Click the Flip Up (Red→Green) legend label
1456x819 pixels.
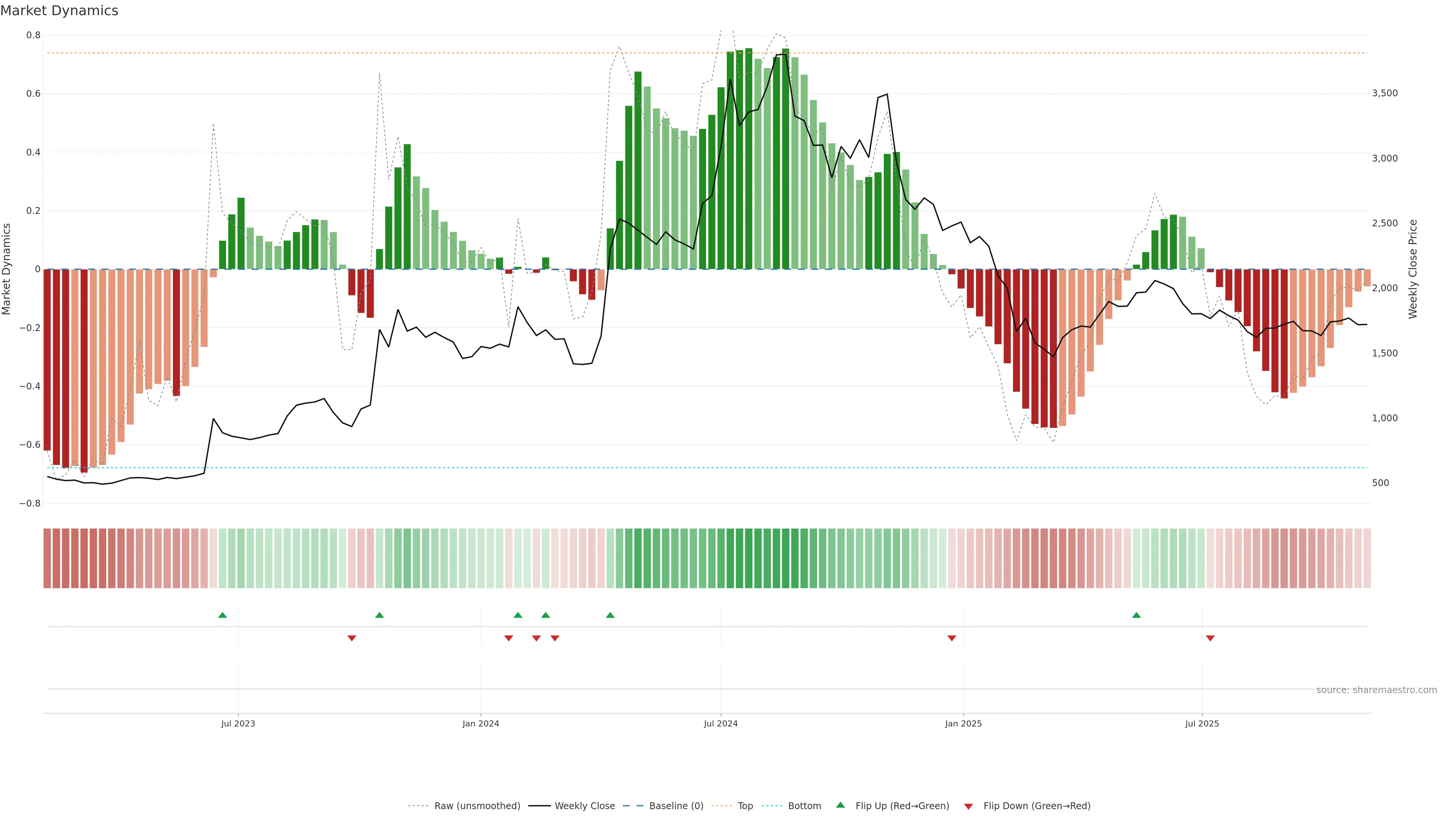point(902,806)
